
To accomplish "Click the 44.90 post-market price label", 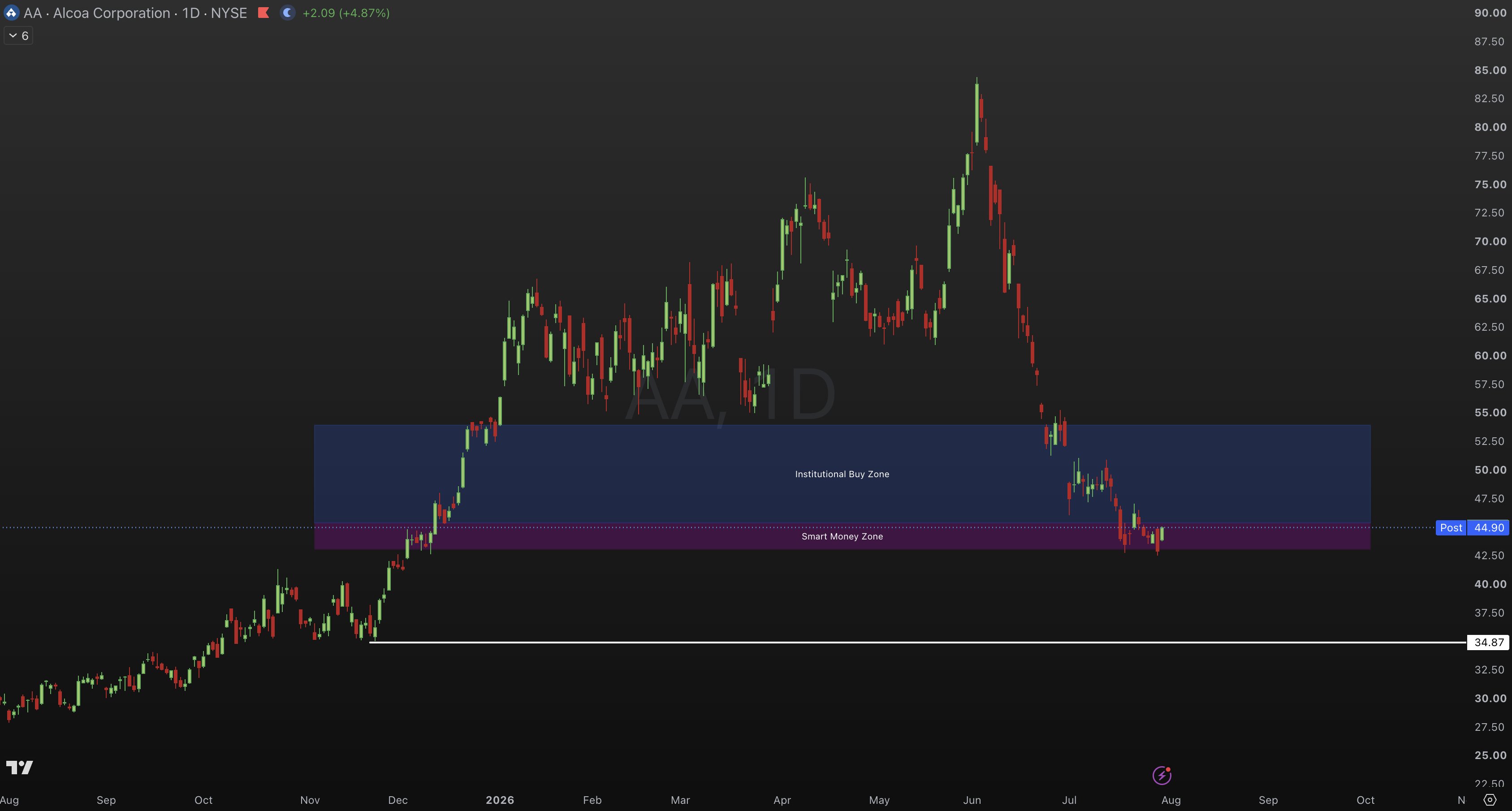I will 1489,527.
